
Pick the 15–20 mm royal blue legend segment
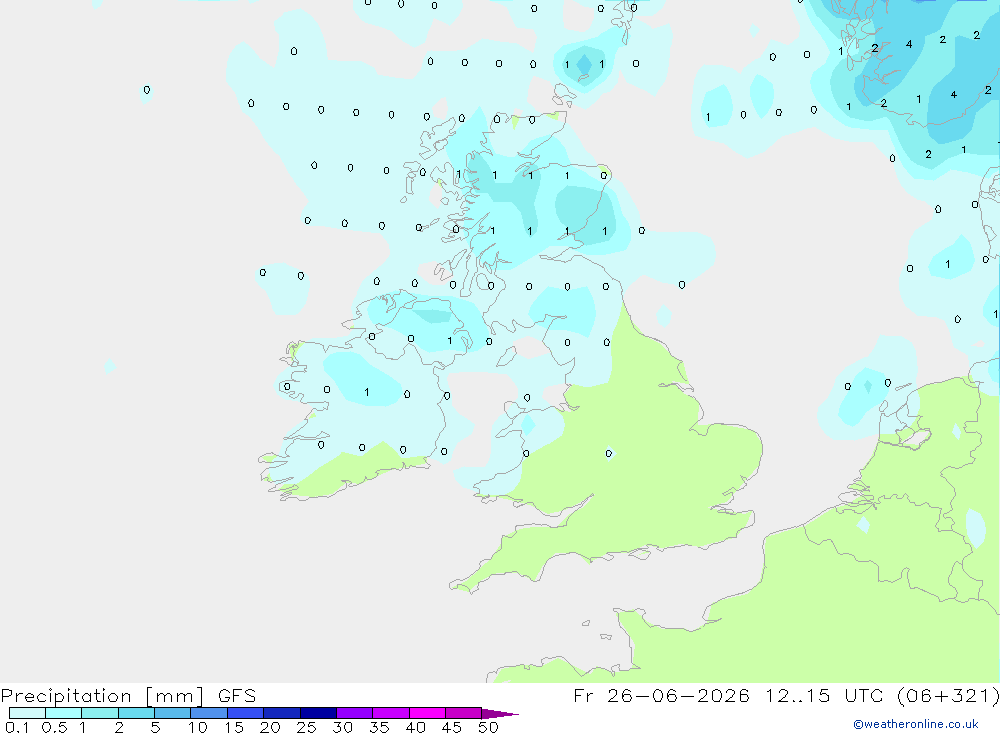coord(246,713)
